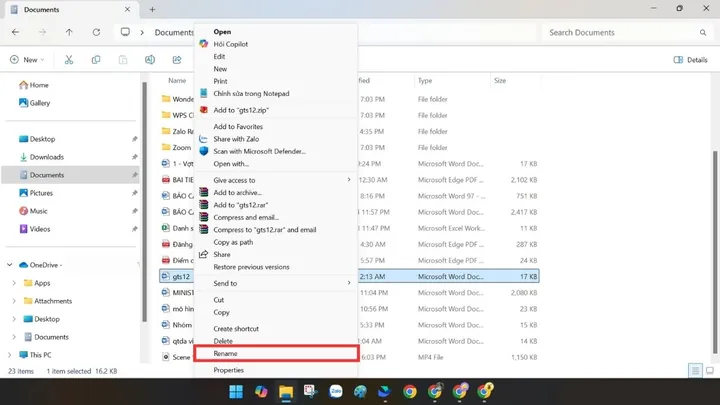The image size is (720, 405).
Task: Choose Delete in context menu
Action: click(x=276, y=341)
